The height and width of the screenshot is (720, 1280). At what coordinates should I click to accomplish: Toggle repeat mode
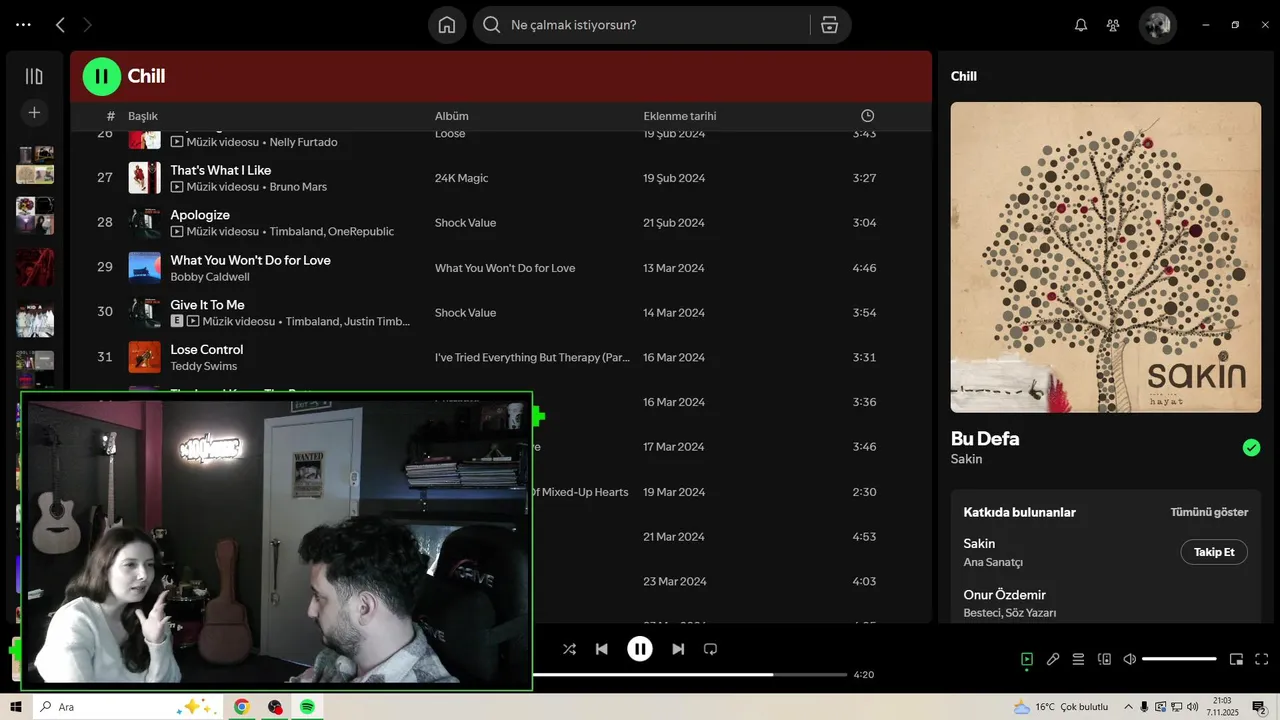[710, 649]
